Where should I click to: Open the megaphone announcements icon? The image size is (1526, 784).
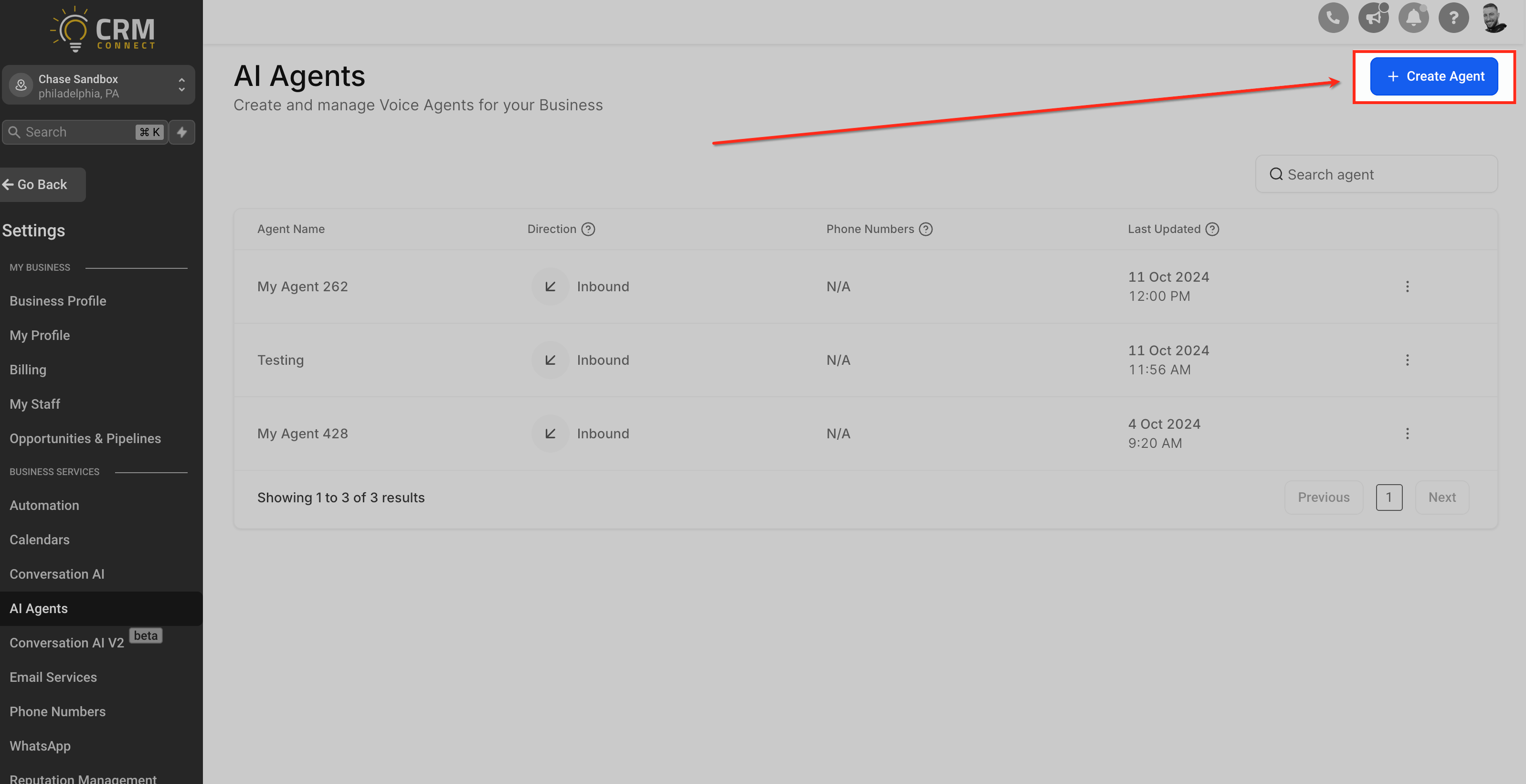[1373, 18]
